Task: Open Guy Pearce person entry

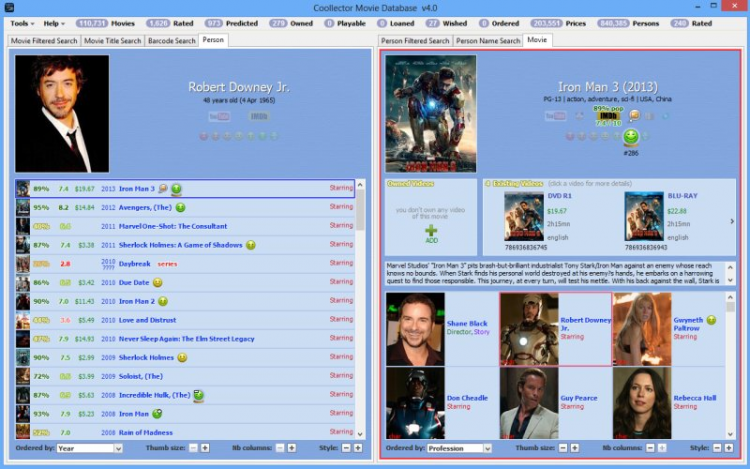Action: click(x=555, y=403)
